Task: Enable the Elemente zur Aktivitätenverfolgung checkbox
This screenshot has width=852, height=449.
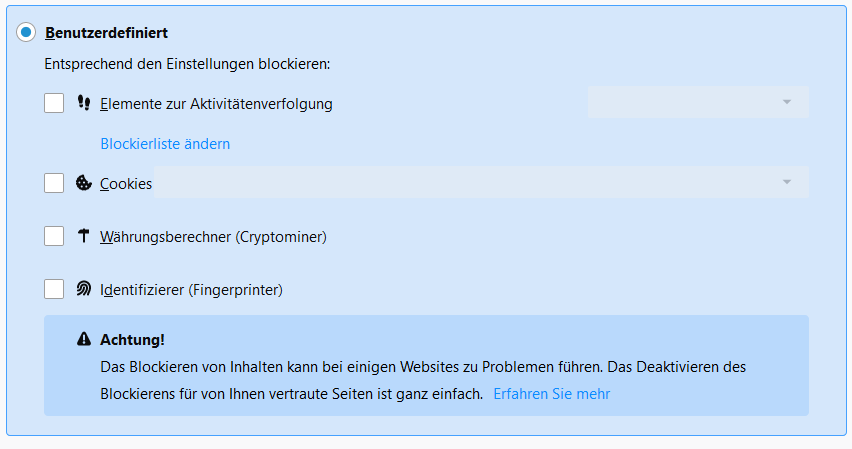Action: tap(54, 103)
